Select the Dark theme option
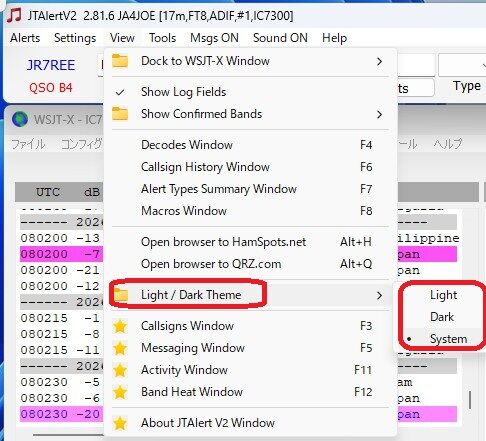The width and height of the screenshot is (486, 441). tap(442, 317)
